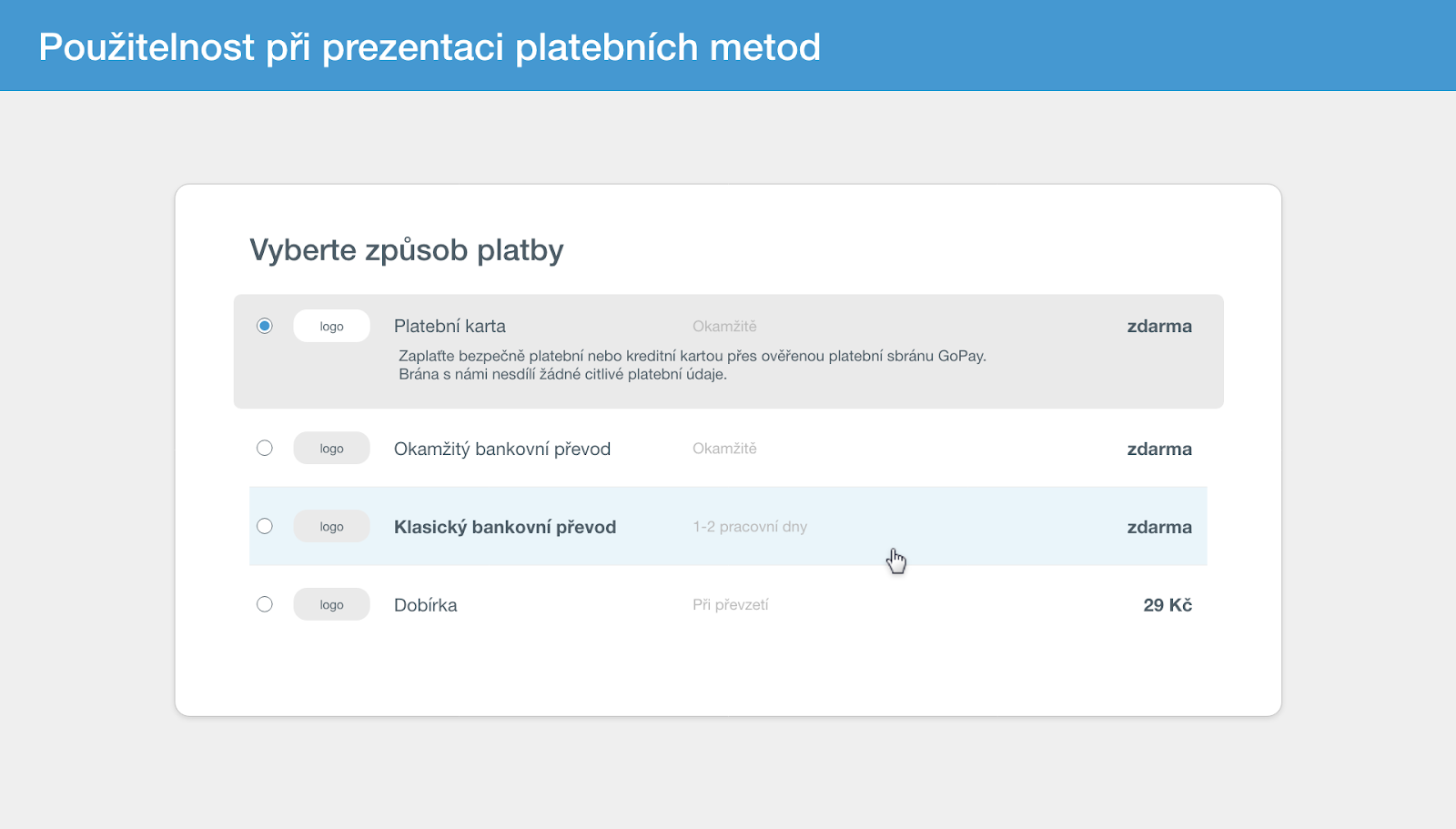
Task: Click the logo badge beside Okamžitý bankovní převod
Action: point(331,448)
